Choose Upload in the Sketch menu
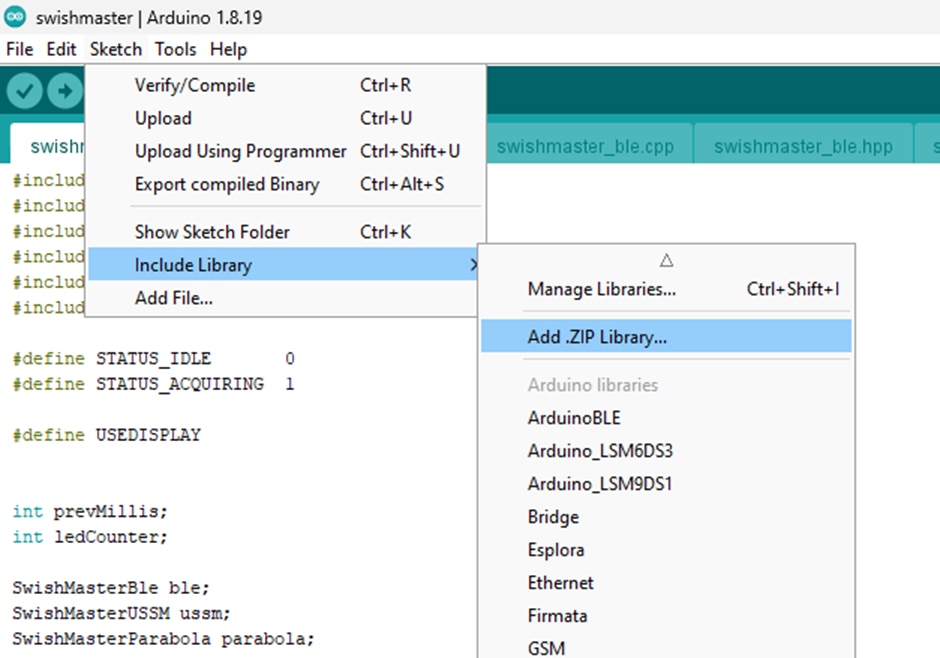 coord(285,118)
